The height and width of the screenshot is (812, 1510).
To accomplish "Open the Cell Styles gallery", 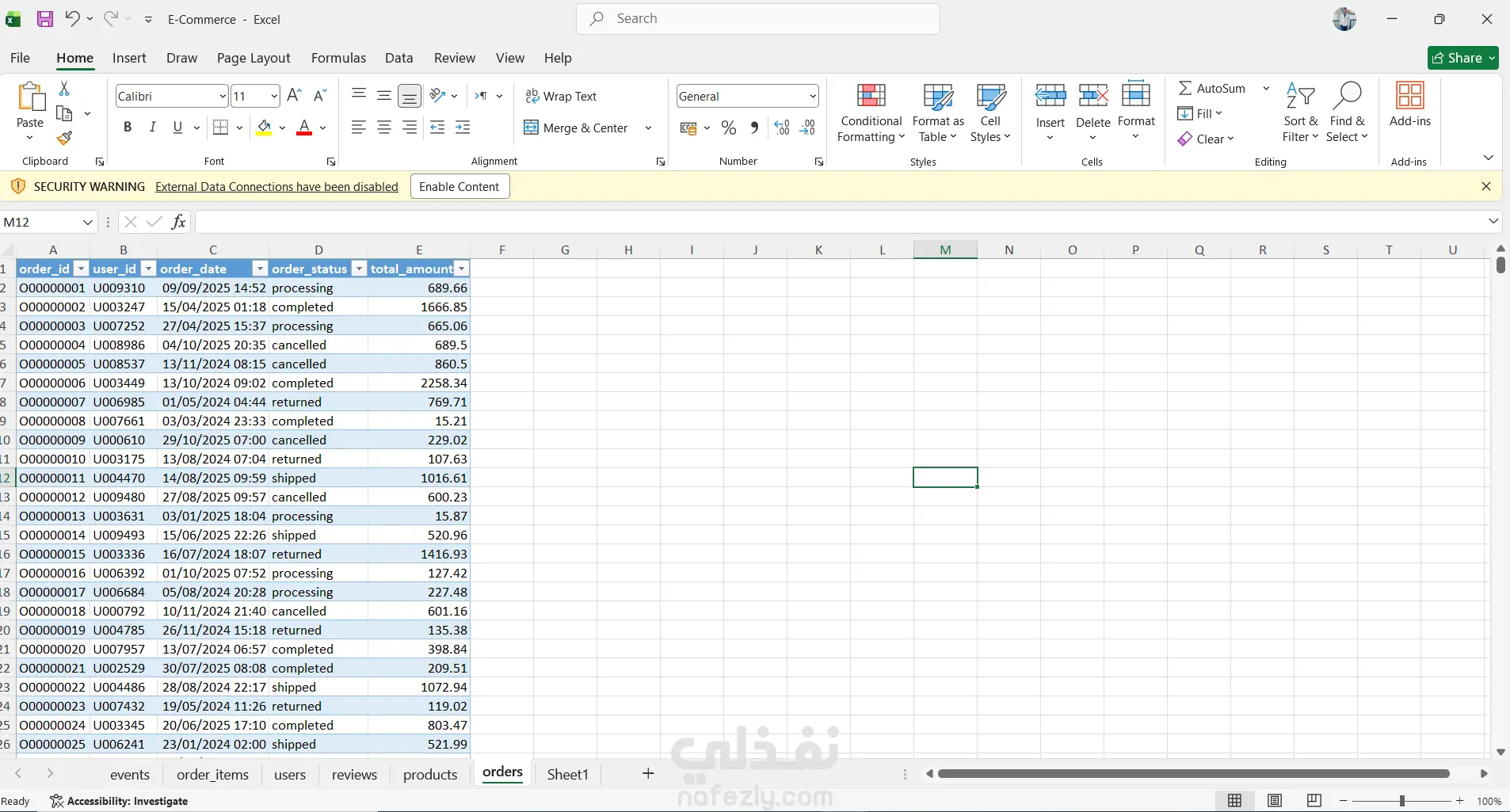I will click(990, 112).
